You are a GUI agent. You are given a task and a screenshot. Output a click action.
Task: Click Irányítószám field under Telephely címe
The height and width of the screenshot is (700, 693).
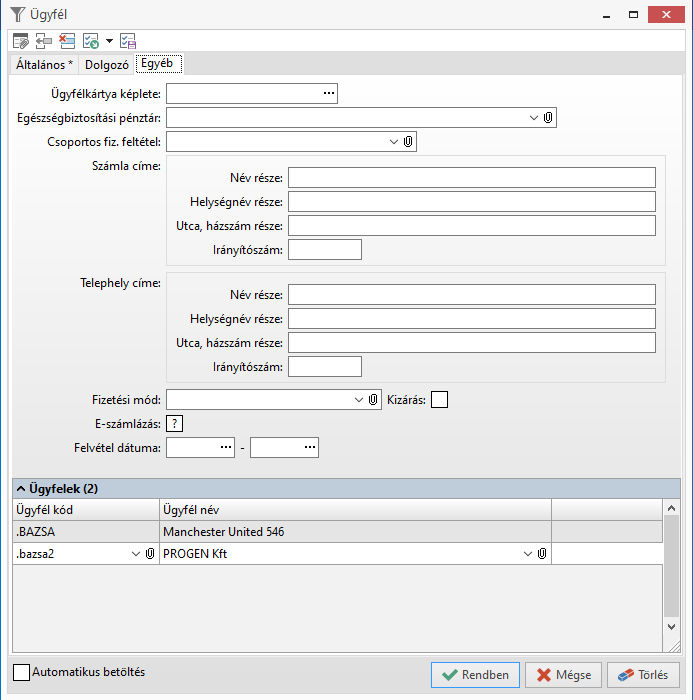point(325,367)
